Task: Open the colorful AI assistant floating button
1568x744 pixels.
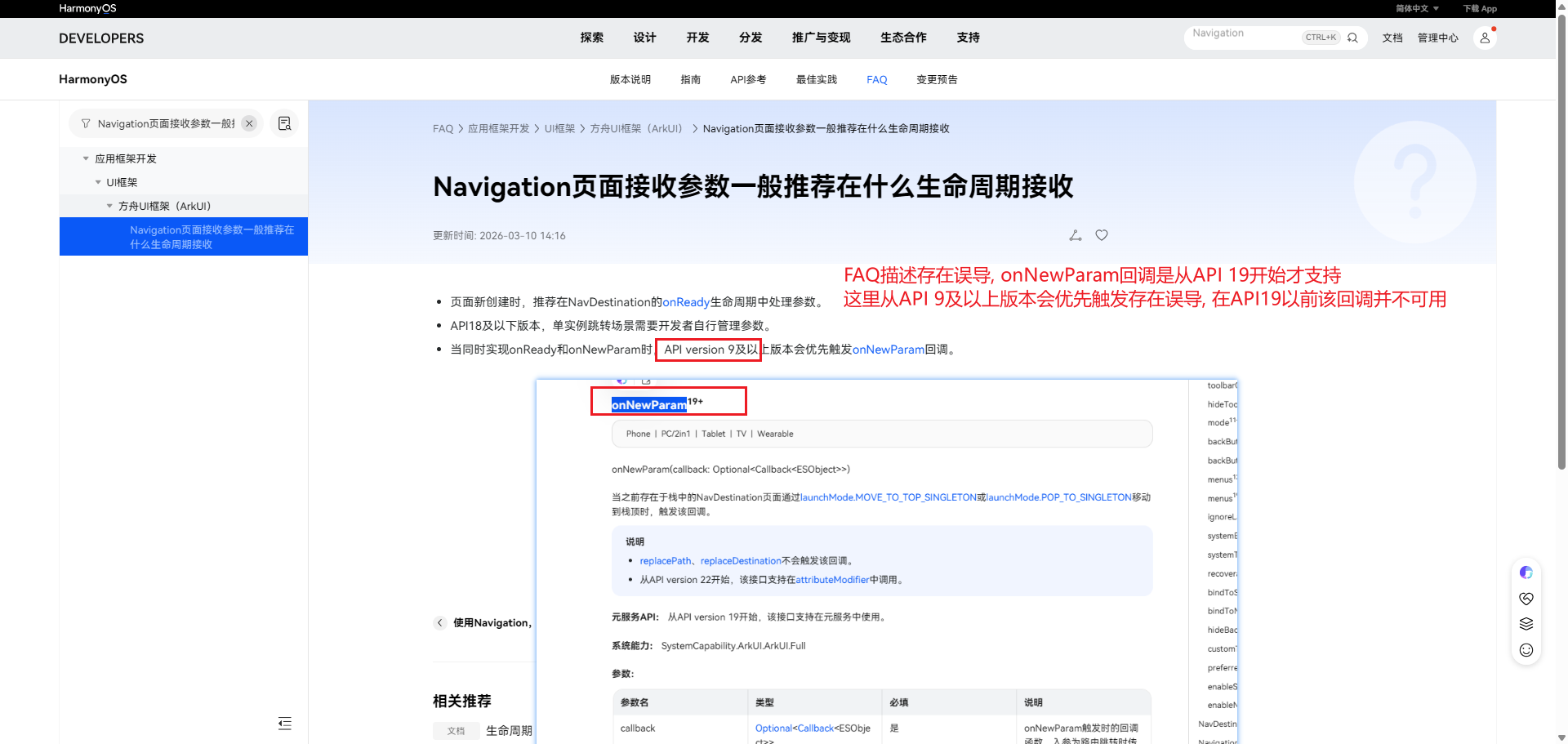Action: click(1526, 572)
